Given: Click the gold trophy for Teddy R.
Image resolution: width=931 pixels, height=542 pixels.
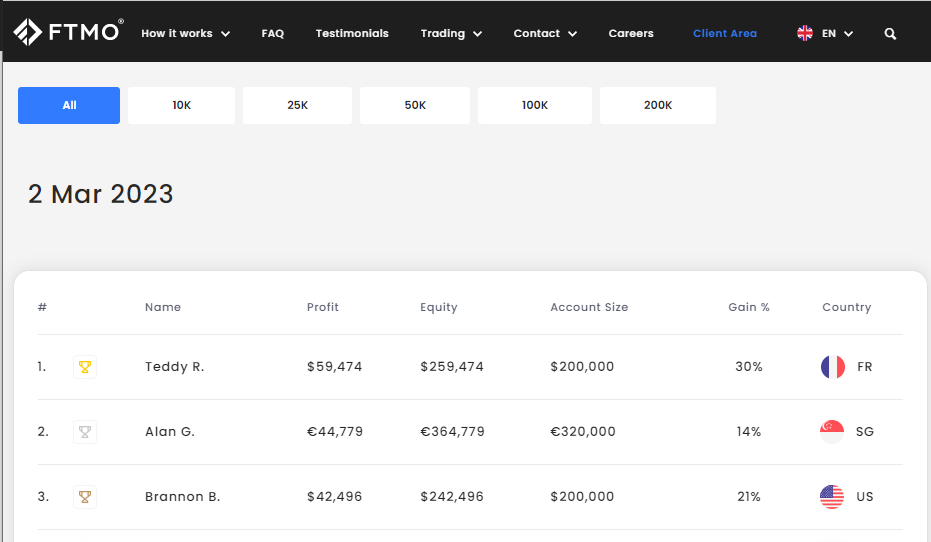Looking at the screenshot, I should coord(85,367).
